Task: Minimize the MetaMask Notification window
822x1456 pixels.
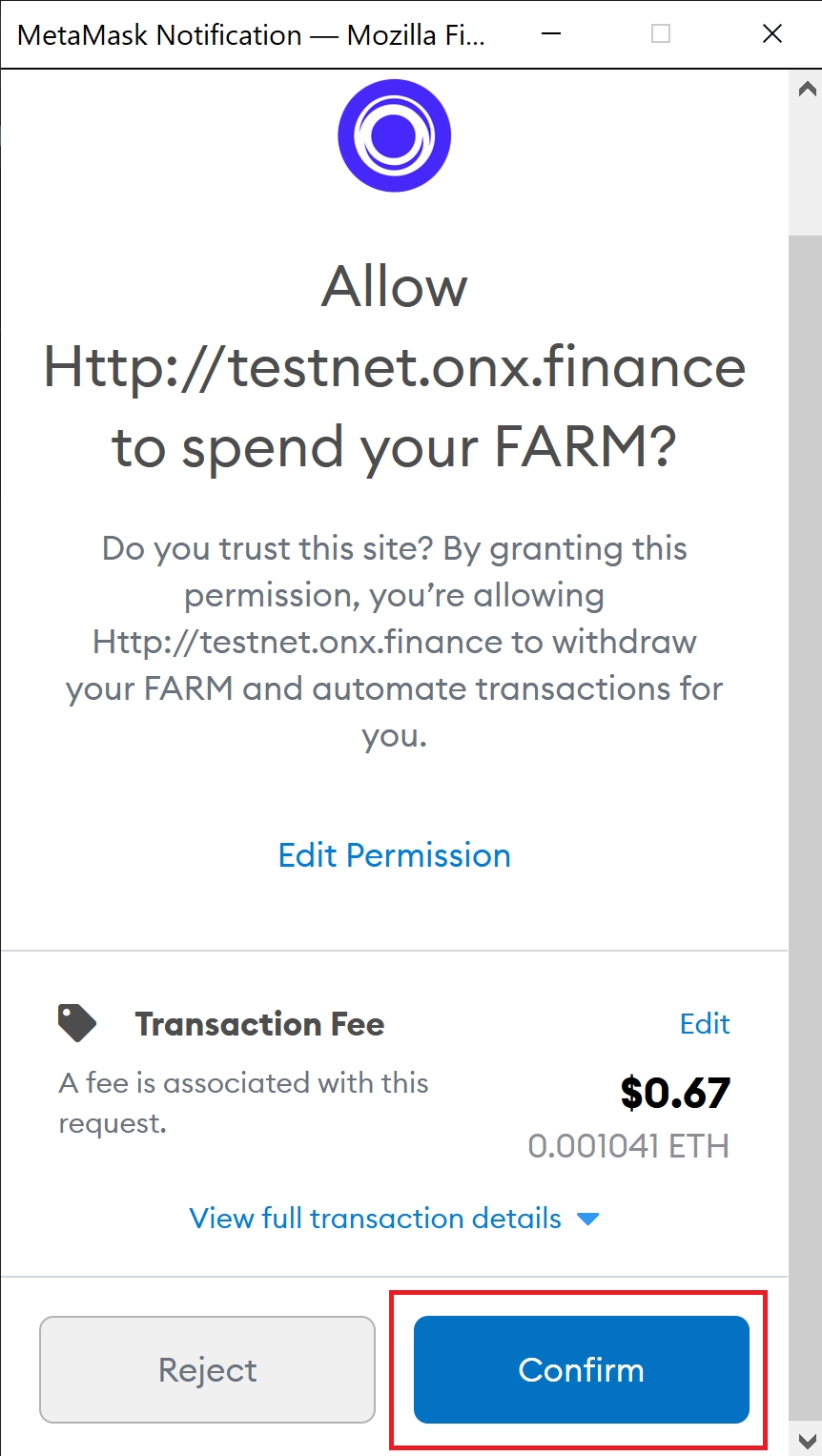Action: (550, 34)
